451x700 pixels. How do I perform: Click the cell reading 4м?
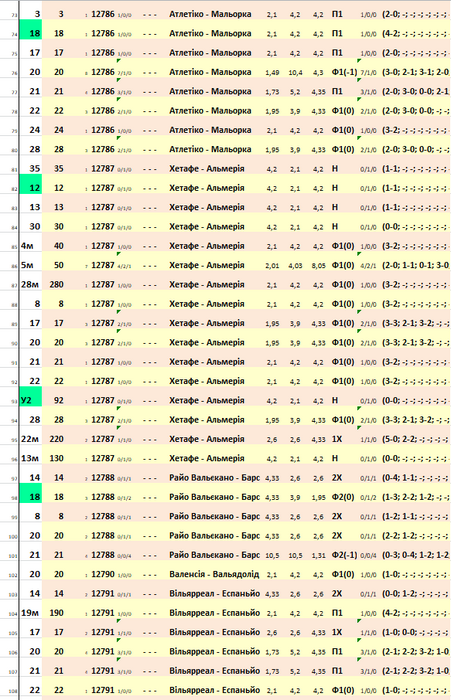coord(30,246)
